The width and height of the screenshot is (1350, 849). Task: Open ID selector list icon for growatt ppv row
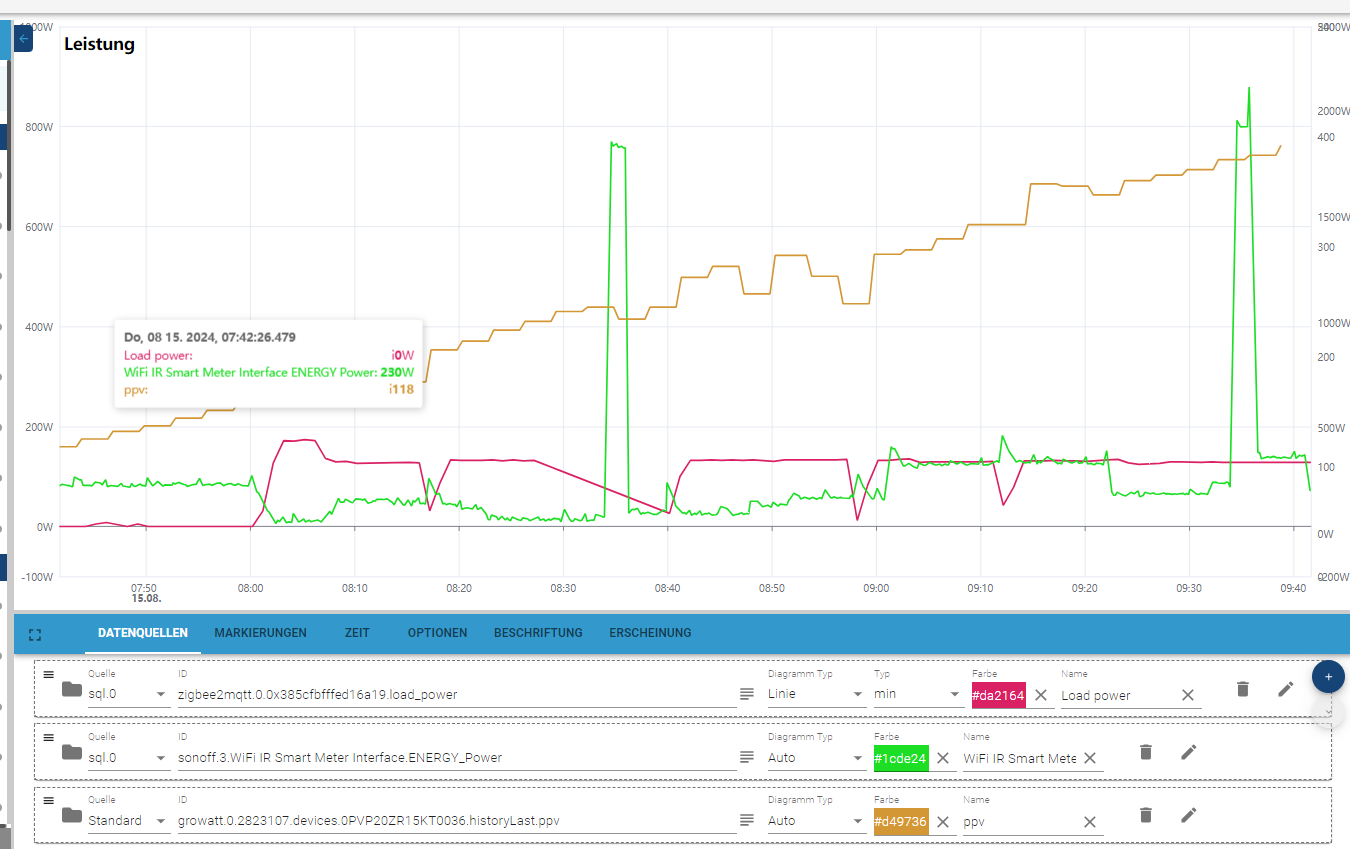coord(746,820)
